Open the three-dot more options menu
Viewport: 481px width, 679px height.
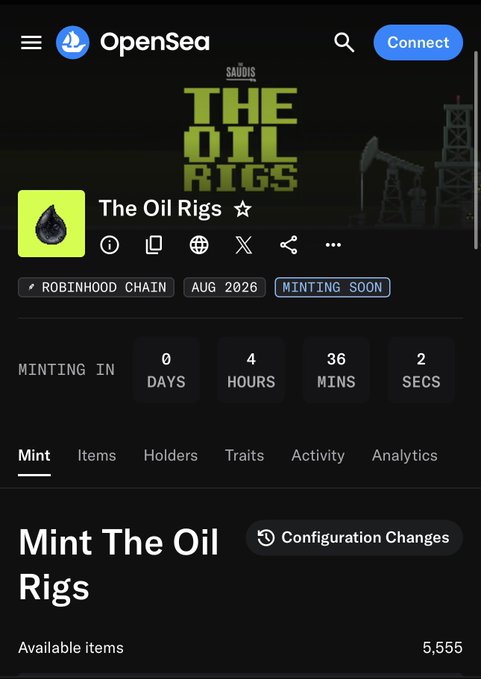pyautogui.click(x=333, y=245)
